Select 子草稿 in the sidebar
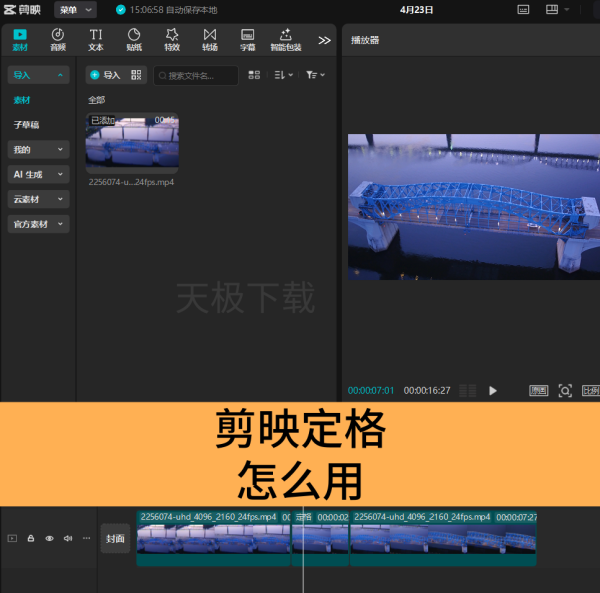The height and width of the screenshot is (593, 600). coord(26,125)
